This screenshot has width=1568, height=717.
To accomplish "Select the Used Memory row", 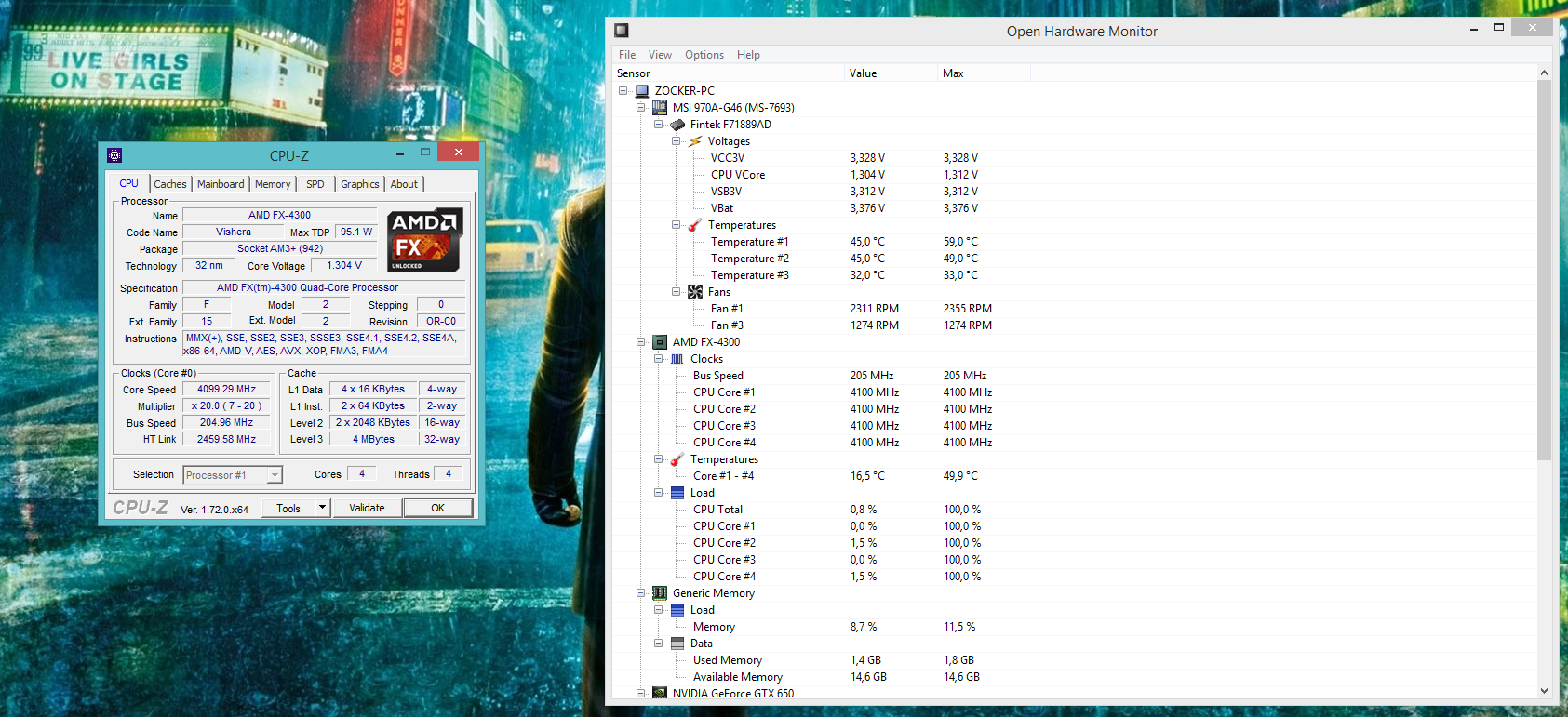I will point(1075,660).
